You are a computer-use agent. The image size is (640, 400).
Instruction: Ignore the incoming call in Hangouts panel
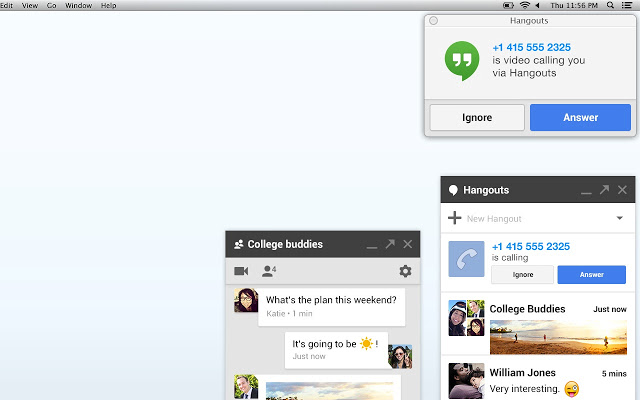522,275
